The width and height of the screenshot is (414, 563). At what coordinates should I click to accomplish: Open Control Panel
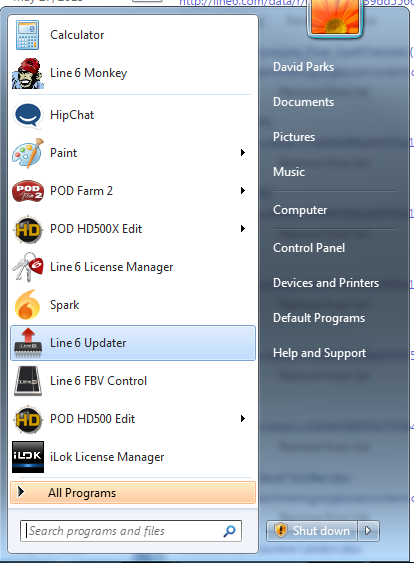point(309,248)
